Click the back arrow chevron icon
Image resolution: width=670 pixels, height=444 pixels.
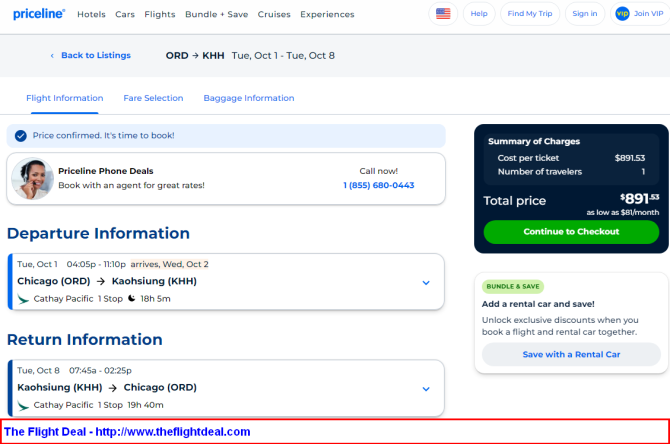(x=52, y=56)
